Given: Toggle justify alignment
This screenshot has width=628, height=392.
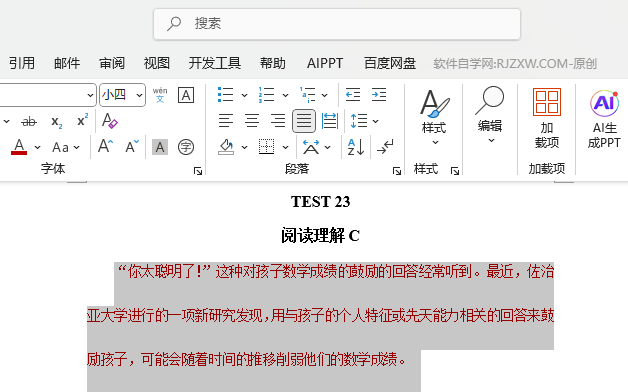Looking at the screenshot, I should pyautogui.click(x=304, y=121).
